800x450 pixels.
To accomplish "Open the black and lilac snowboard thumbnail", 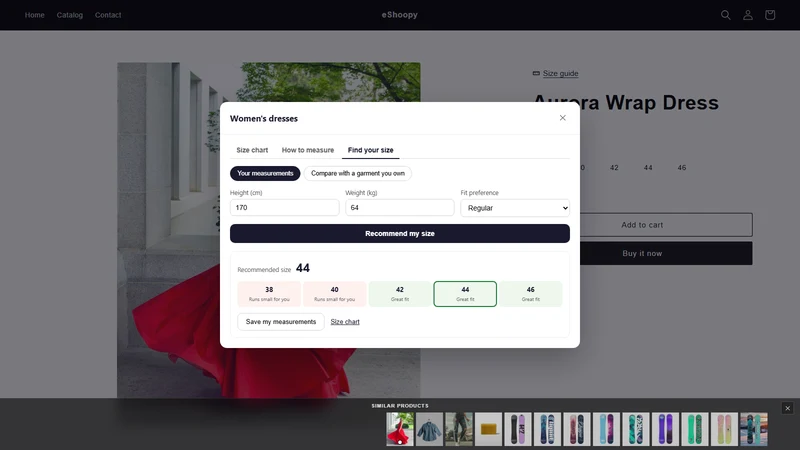I will click(x=518, y=429).
